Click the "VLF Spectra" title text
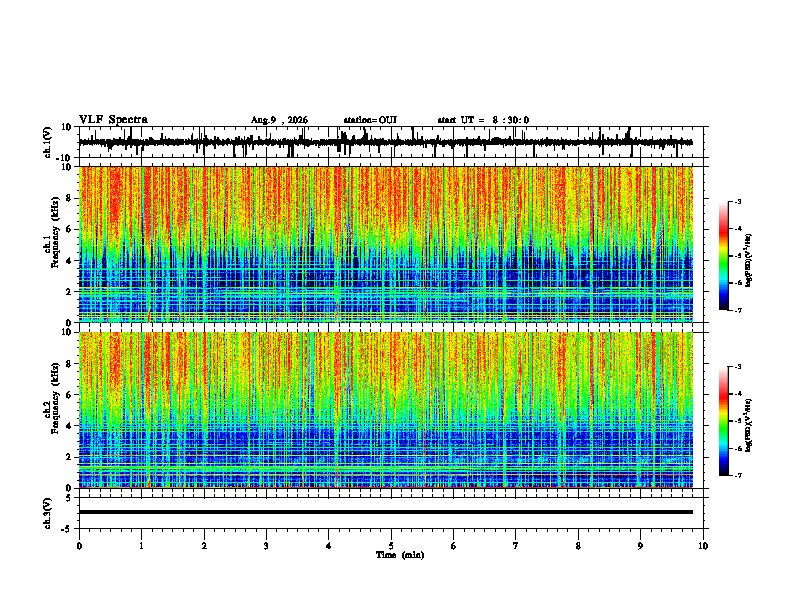This screenshot has height=612, width=792. point(113,120)
